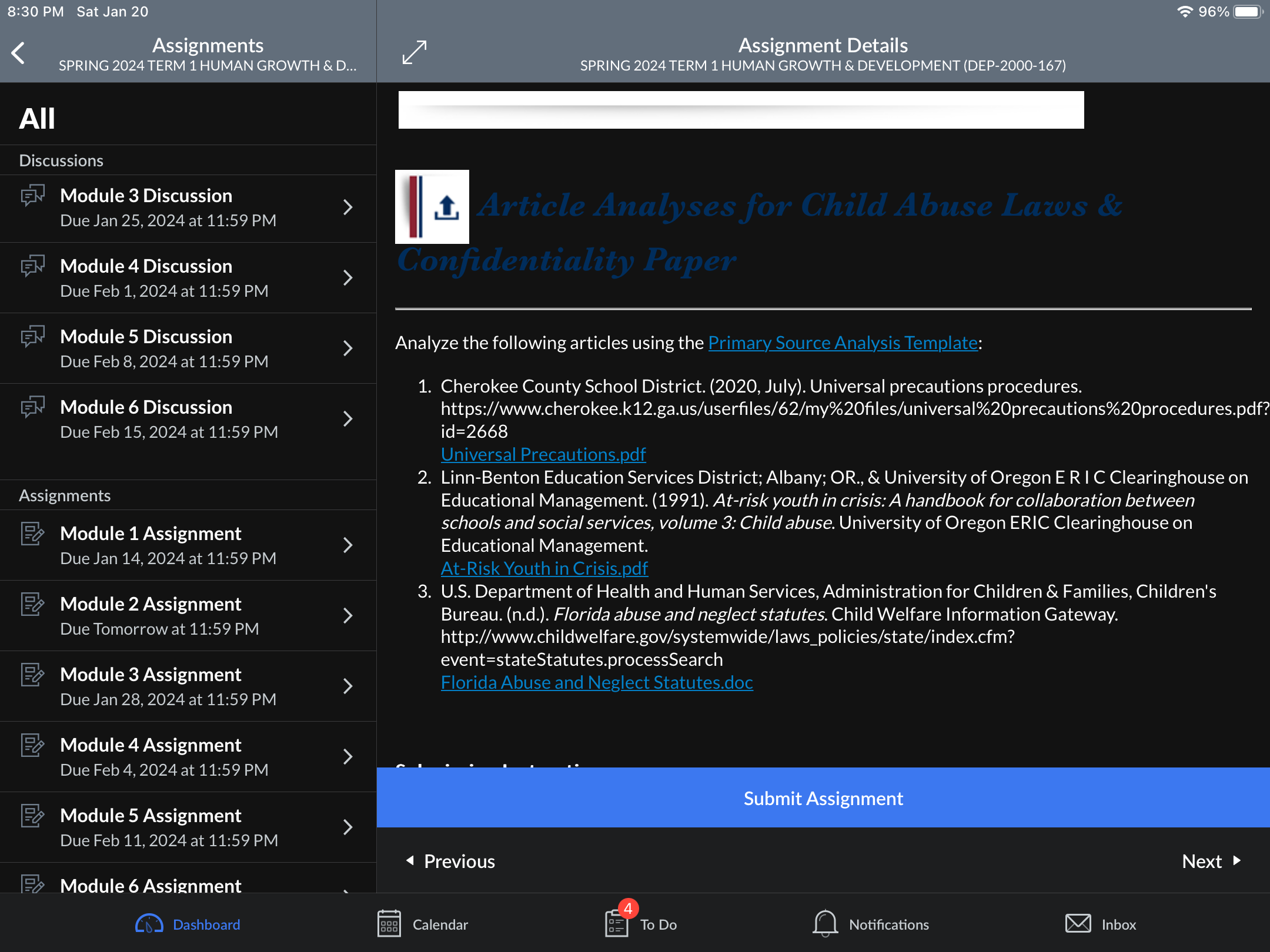The width and height of the screenshot is (1270, 952).
Task: Click the upload icon beside assignment title
Action: point(446,207)
